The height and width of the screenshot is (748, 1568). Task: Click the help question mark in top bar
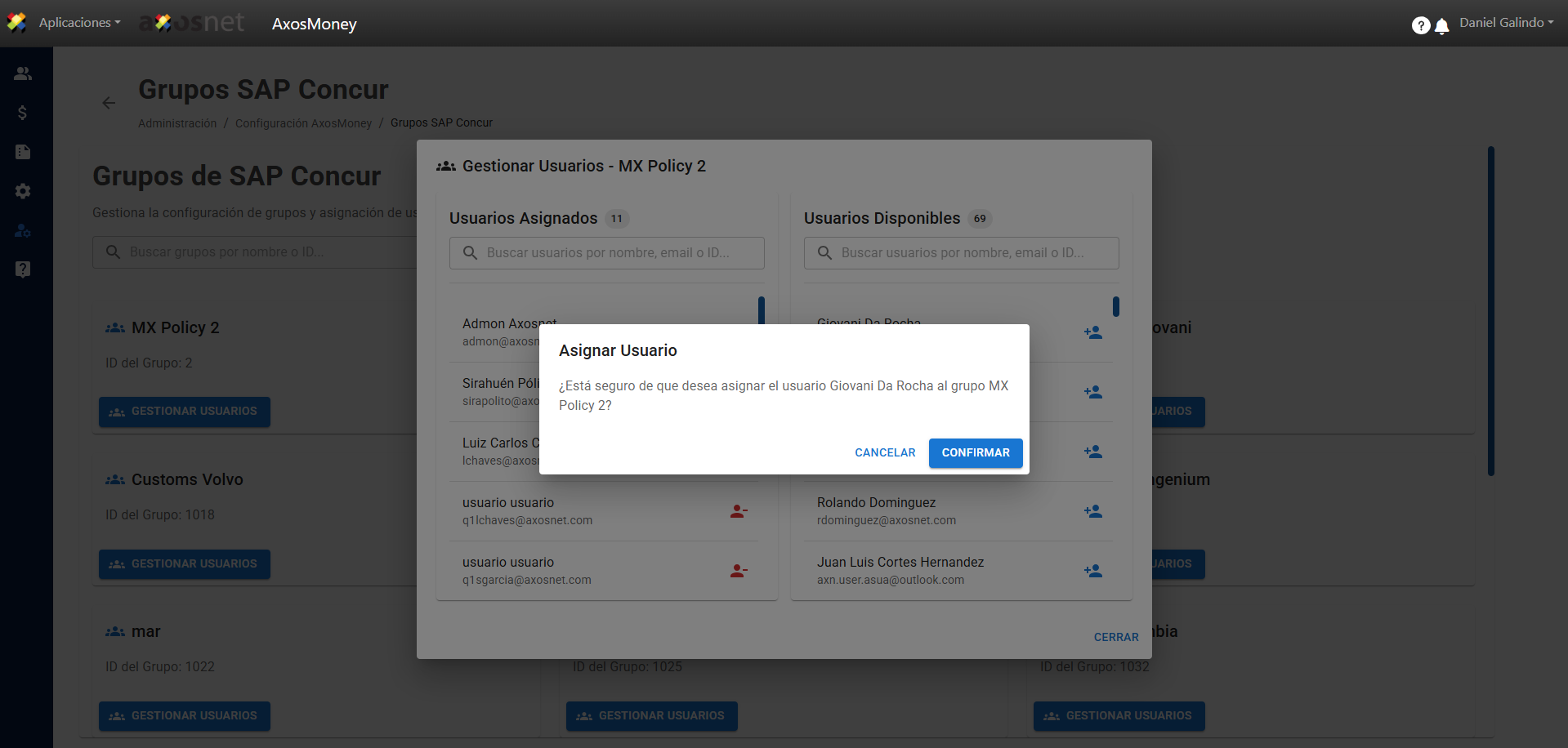(1420, 25)
